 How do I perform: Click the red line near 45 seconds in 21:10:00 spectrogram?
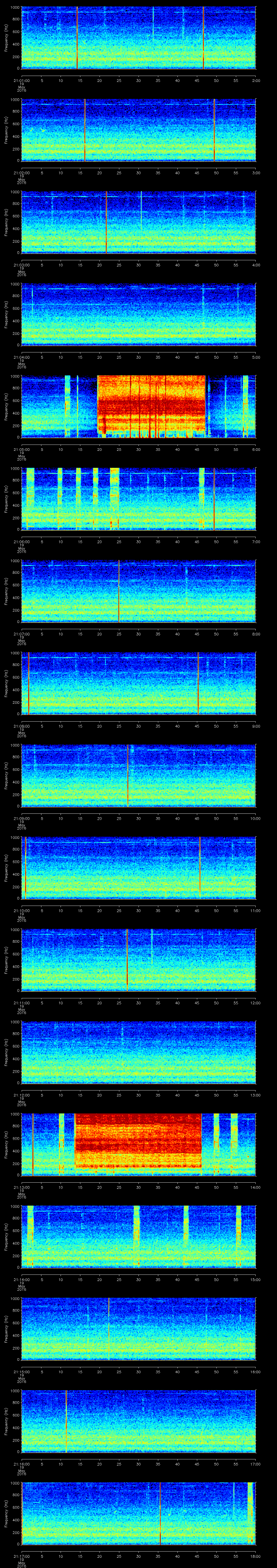click(200, 868)
